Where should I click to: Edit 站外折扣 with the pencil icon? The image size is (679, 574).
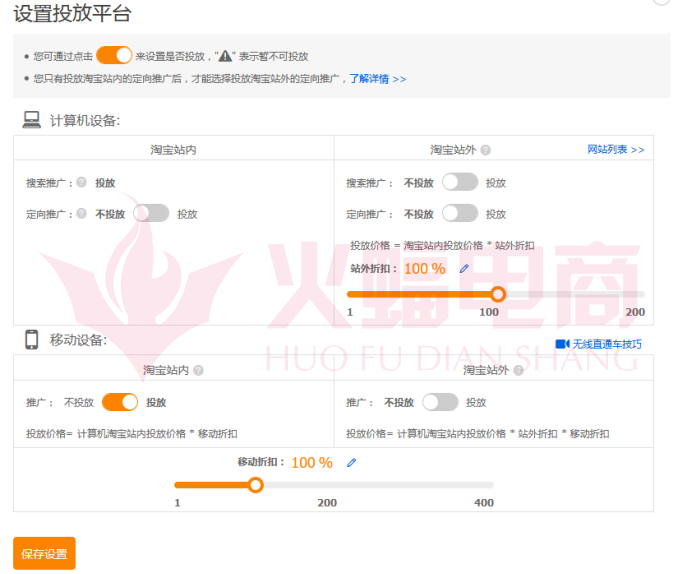tap(464, 269)
